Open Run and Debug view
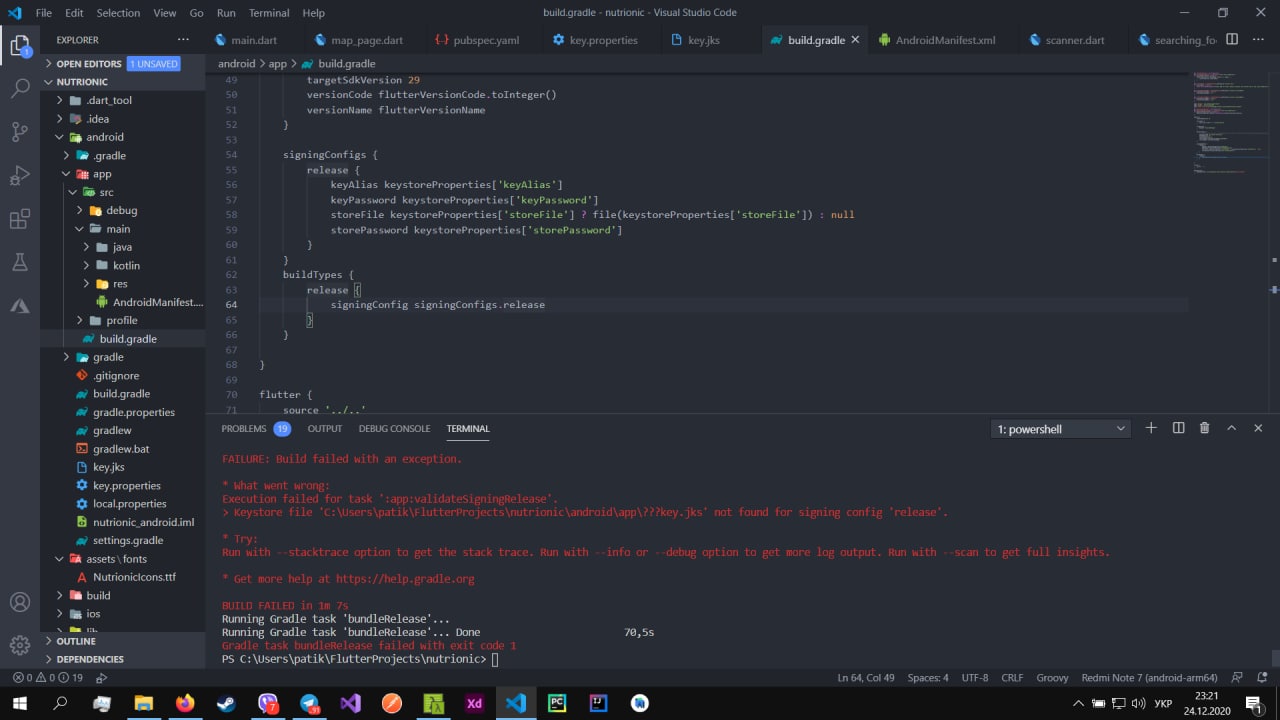1280x720 pixels. [20, 176]
